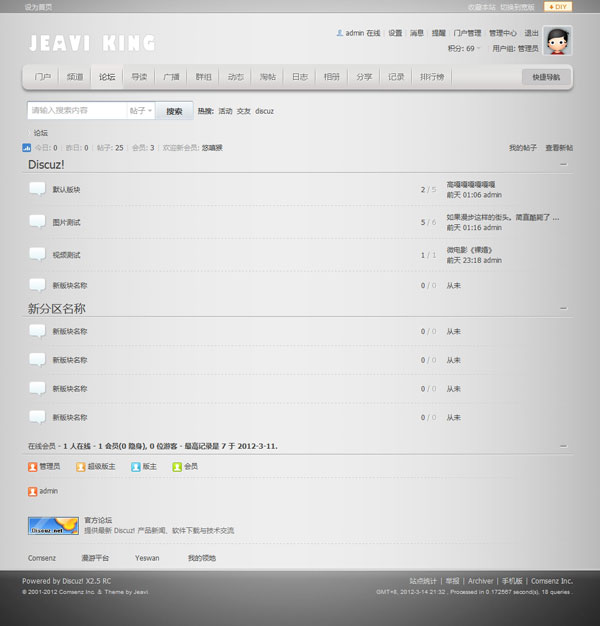Open the 站点统计 footer link
Image resolution: width=600 pixels, height=626 pixels.
423,581
